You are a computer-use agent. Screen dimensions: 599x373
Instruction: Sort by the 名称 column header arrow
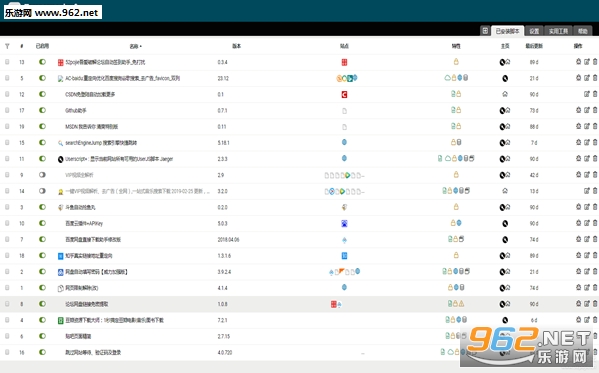136,46
